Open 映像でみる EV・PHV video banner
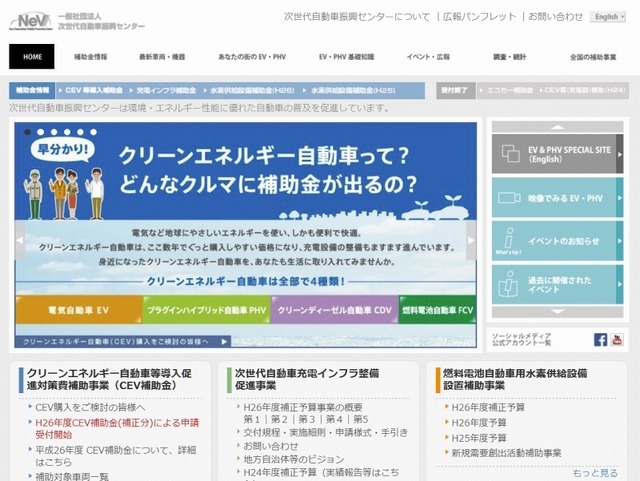640x481 pixels. pos(558,198)
